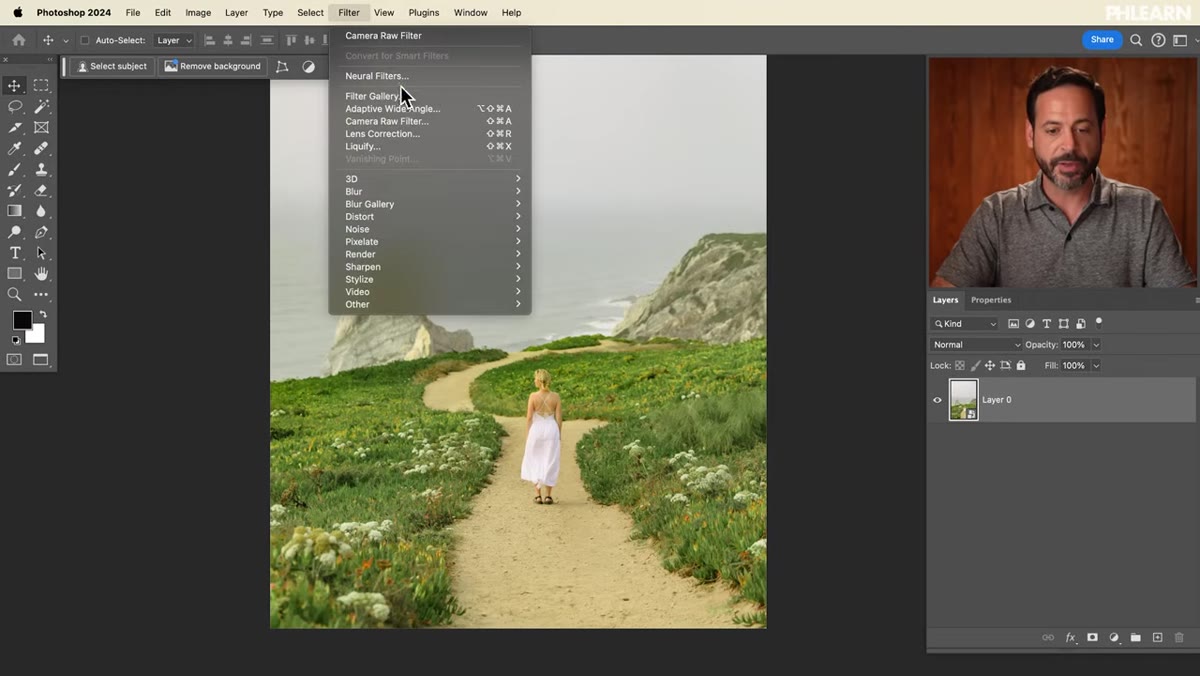Switch to the Properties tab
The width and height of the screenshot is (1200, 676).
(991, 300)
